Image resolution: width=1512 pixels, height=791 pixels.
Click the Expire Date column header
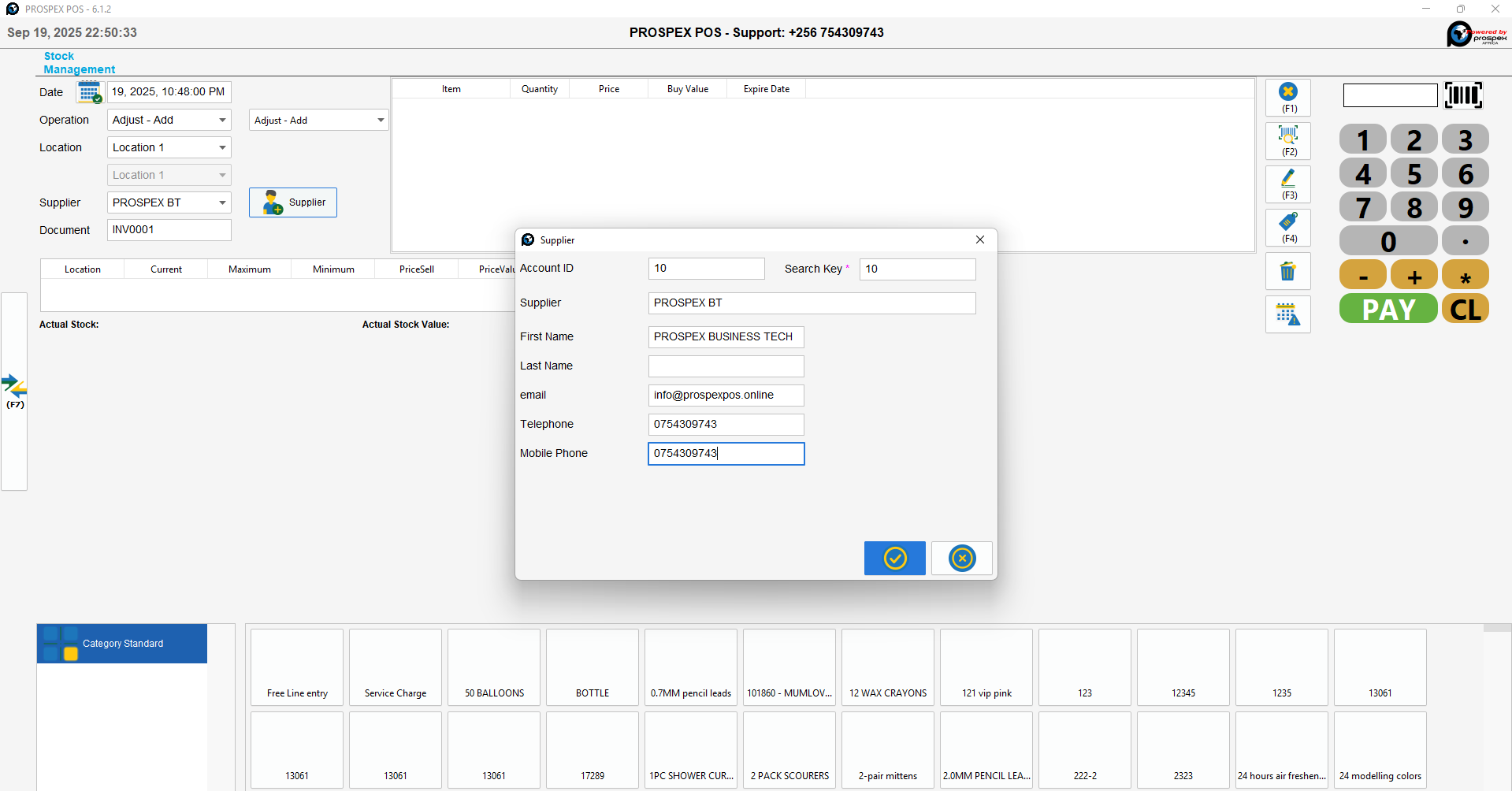(x=767, y=89)
